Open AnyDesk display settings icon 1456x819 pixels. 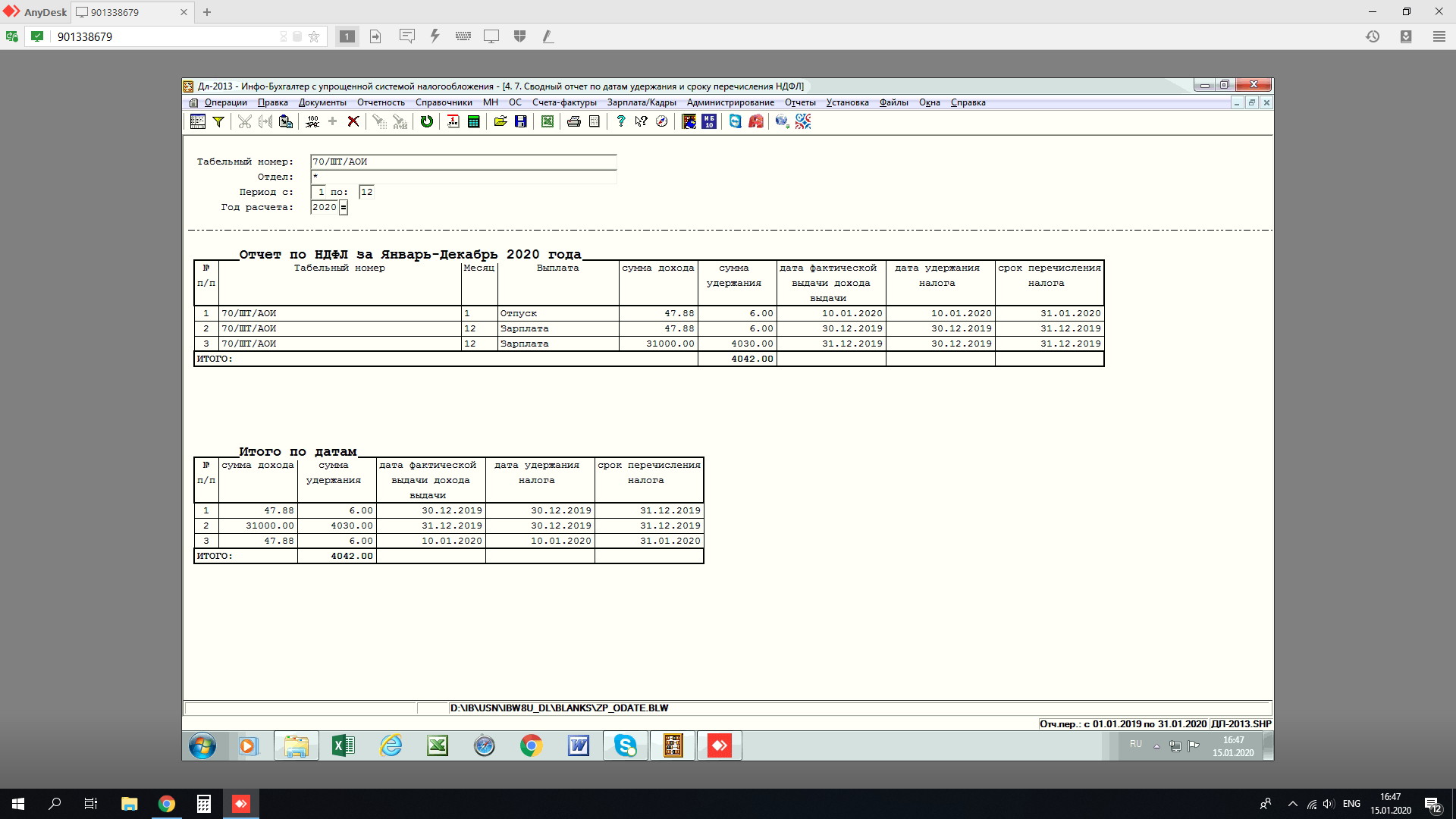pyautogui.click(x=491, y=36)
